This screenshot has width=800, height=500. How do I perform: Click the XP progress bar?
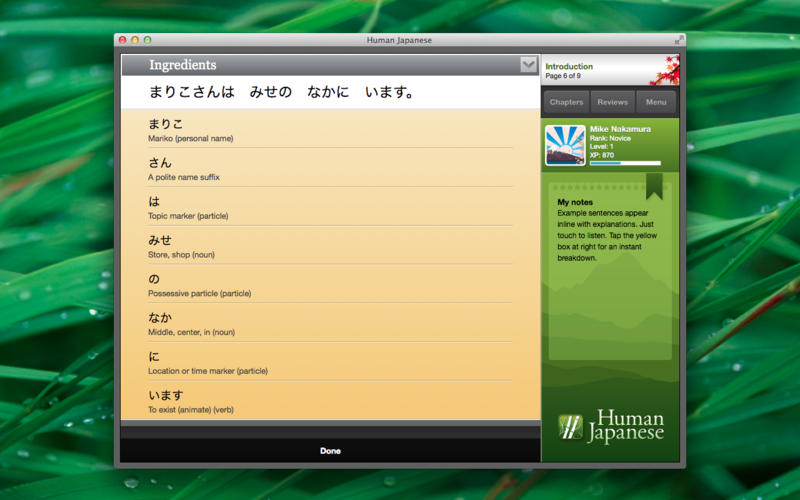[625, 163]
